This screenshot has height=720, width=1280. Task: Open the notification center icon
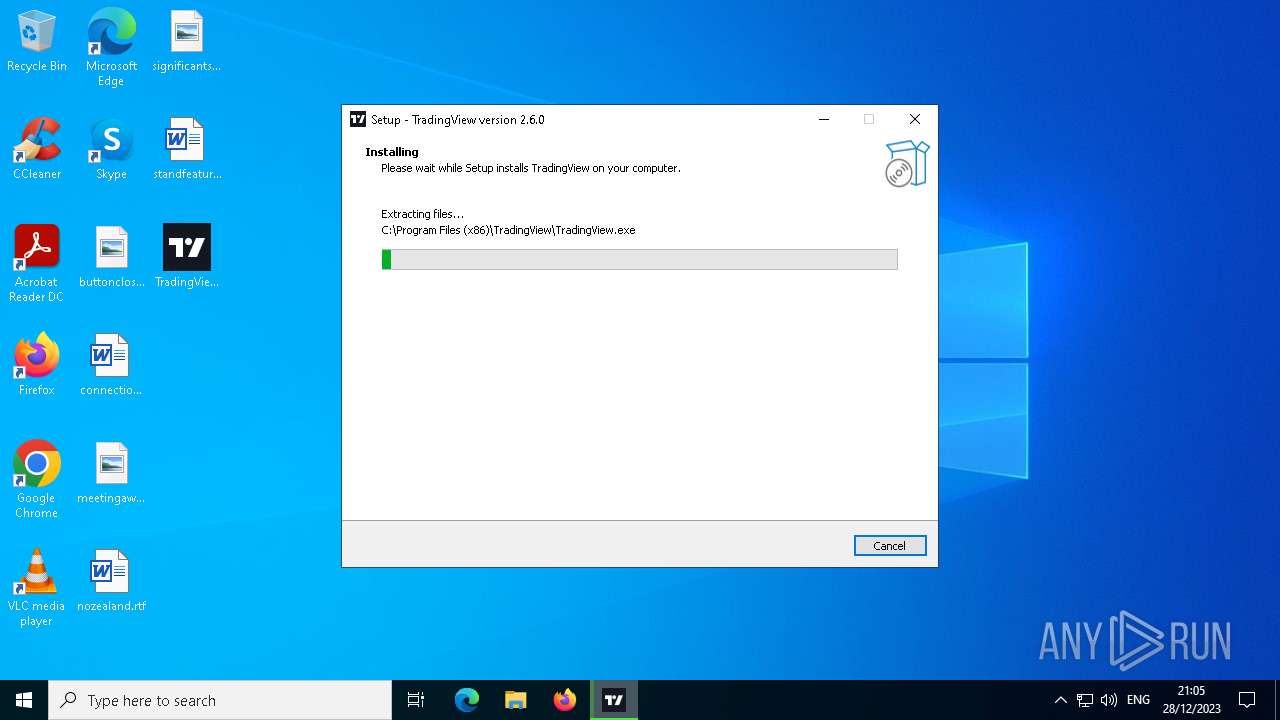coord(1247,700)
